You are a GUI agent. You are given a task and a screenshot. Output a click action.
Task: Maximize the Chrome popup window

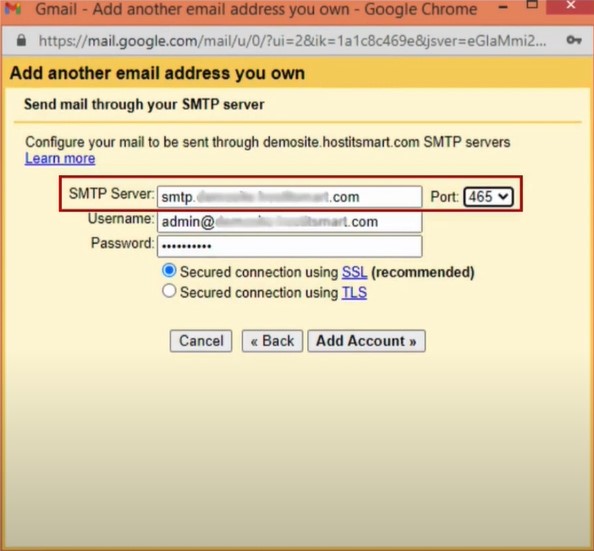pyautogui.click(x=532, y=4)
